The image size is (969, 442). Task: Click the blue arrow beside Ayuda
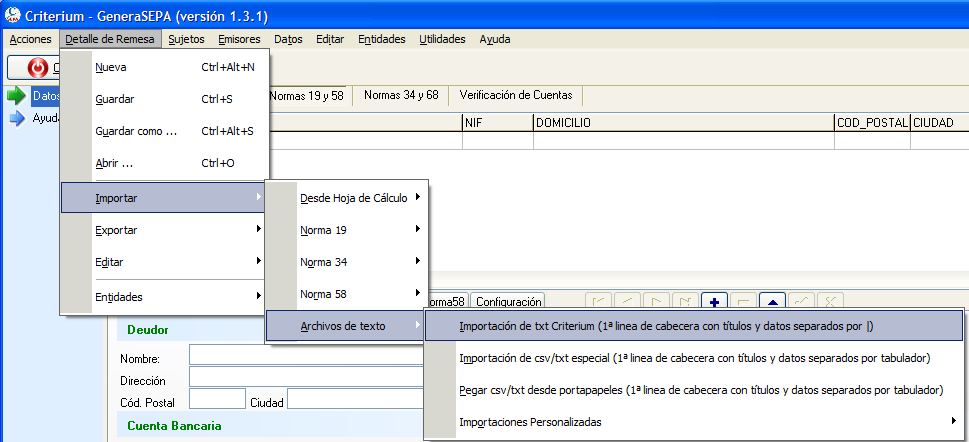click(x=17, y=118)
